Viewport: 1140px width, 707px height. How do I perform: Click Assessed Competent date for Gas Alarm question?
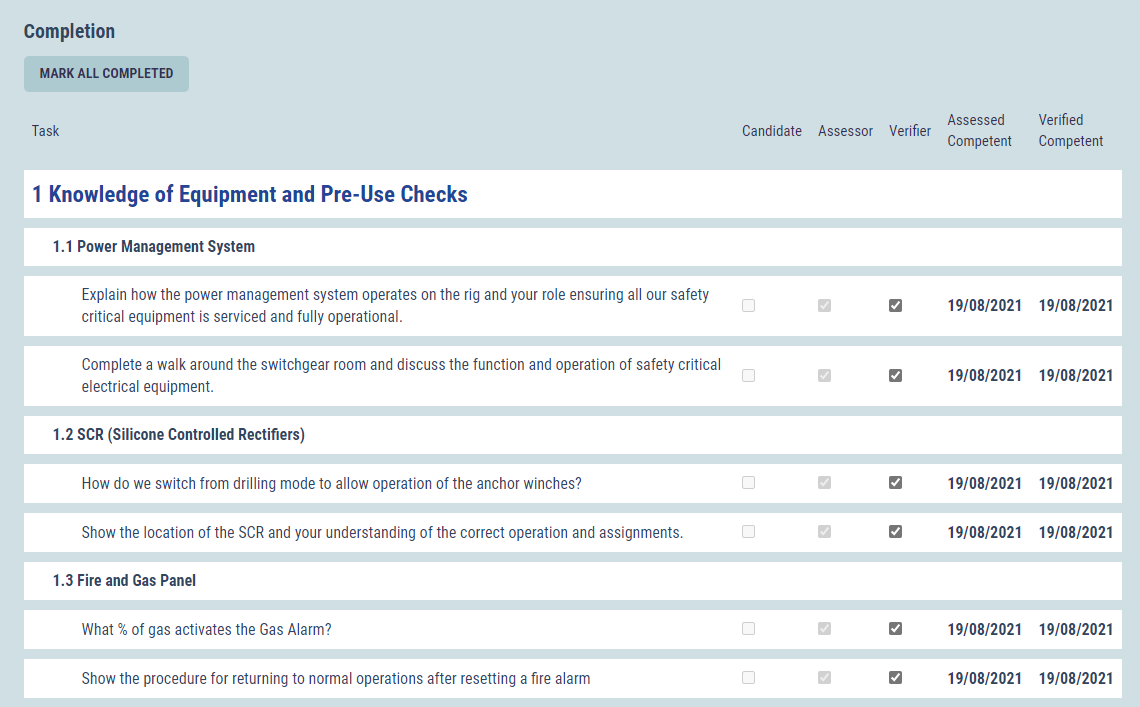pos(984,630)
